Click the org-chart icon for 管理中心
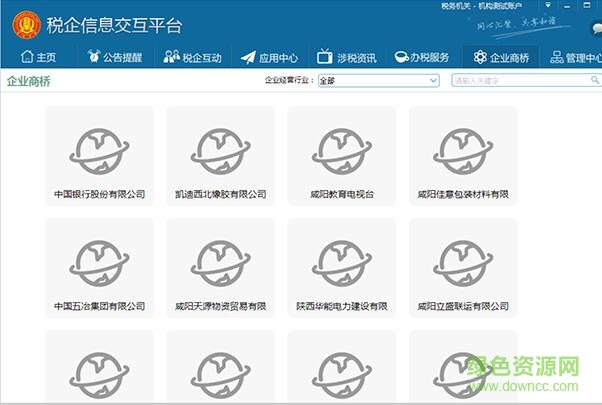602x405 pixels. 556,57
